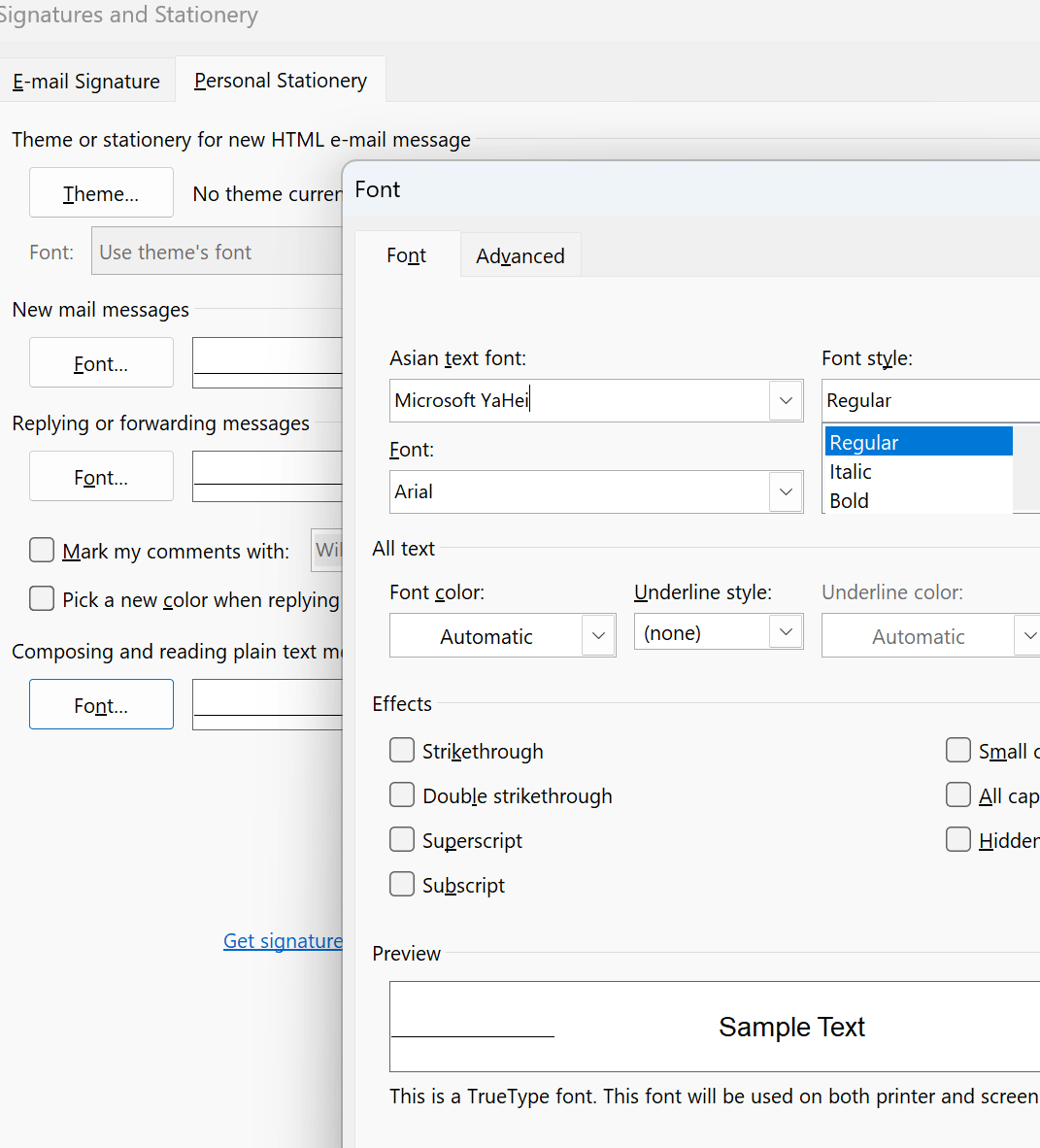The image size is (1040, 1148).
Task: Enable the Strikethrough checkbox
Action: click(x=402, y=750)
